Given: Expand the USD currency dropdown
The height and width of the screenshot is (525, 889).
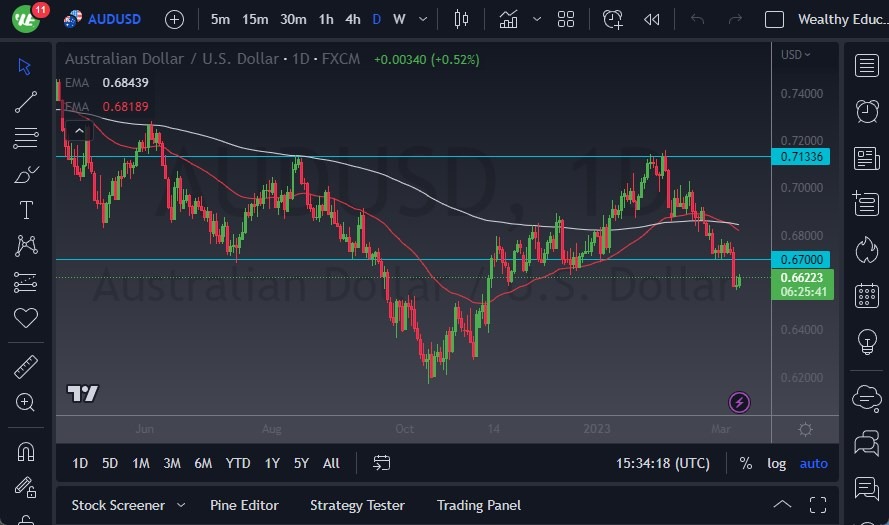Looking at the screenshot, I should coord(796,54).
